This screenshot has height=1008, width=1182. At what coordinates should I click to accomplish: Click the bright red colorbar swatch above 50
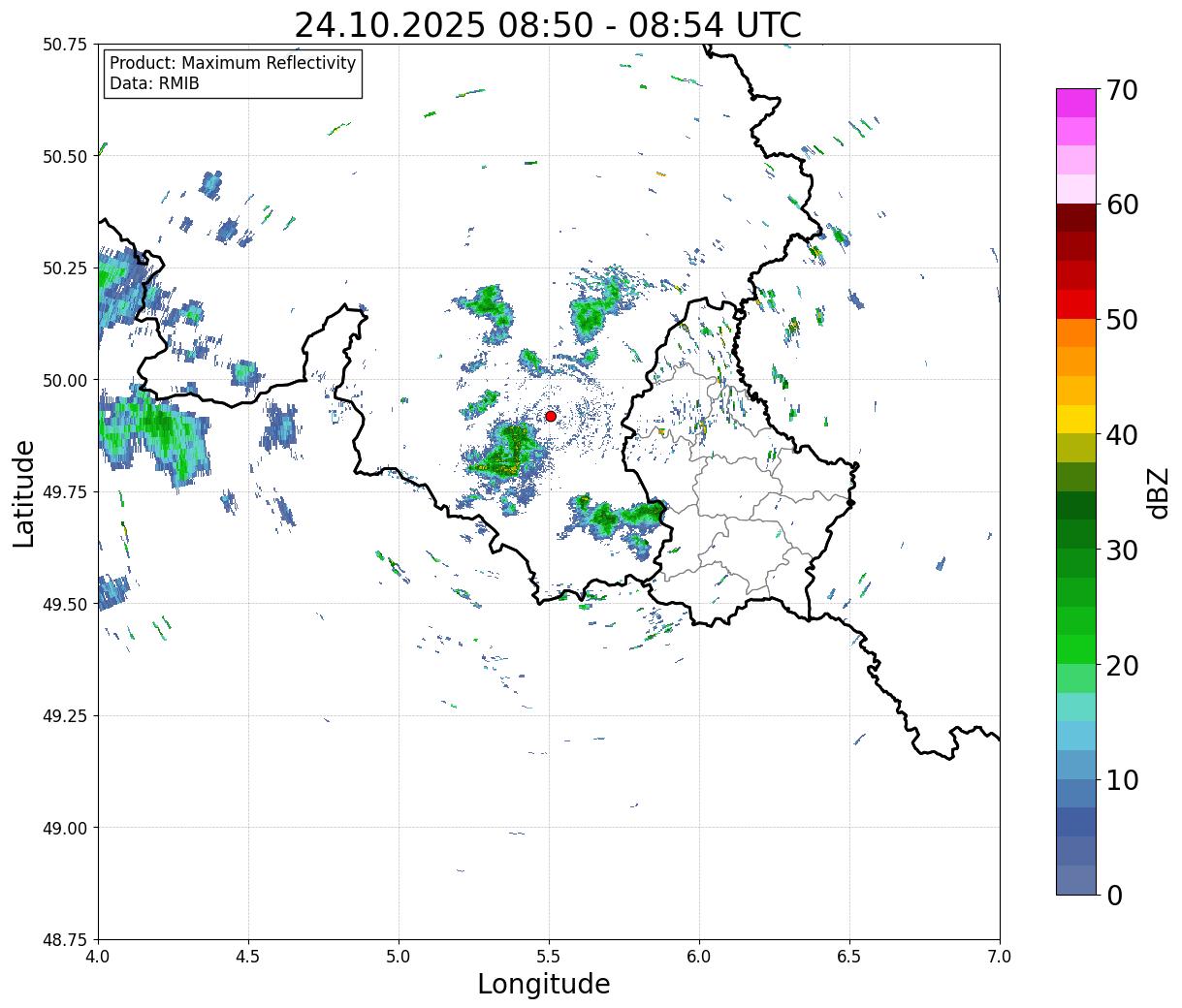click(1076, 304)
